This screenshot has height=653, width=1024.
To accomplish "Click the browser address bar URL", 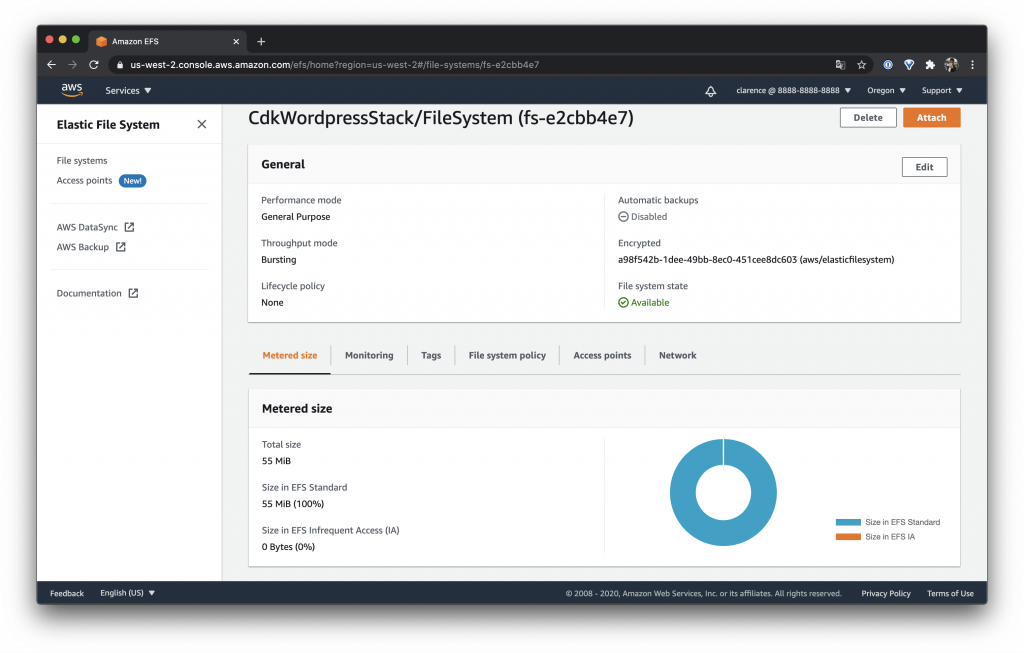I will pos(334,65).
